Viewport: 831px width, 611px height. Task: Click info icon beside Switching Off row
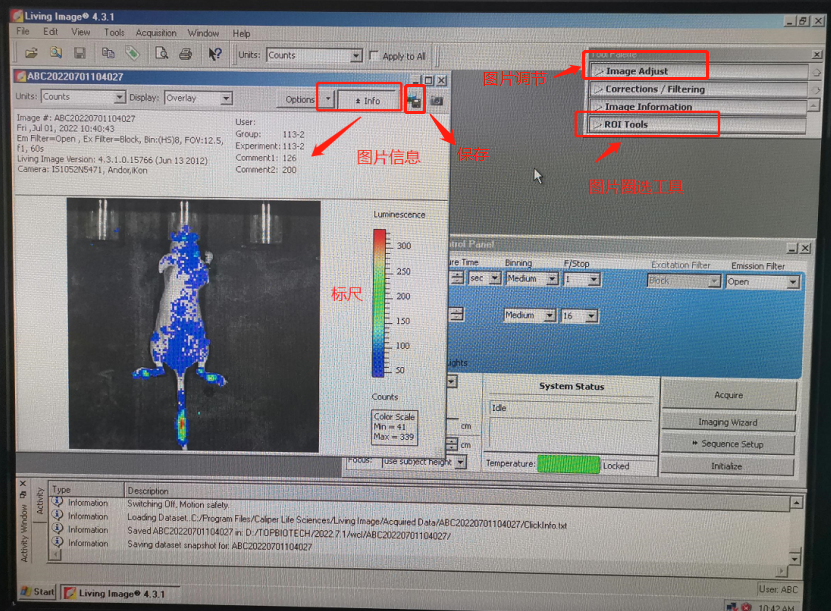(58, 502)
